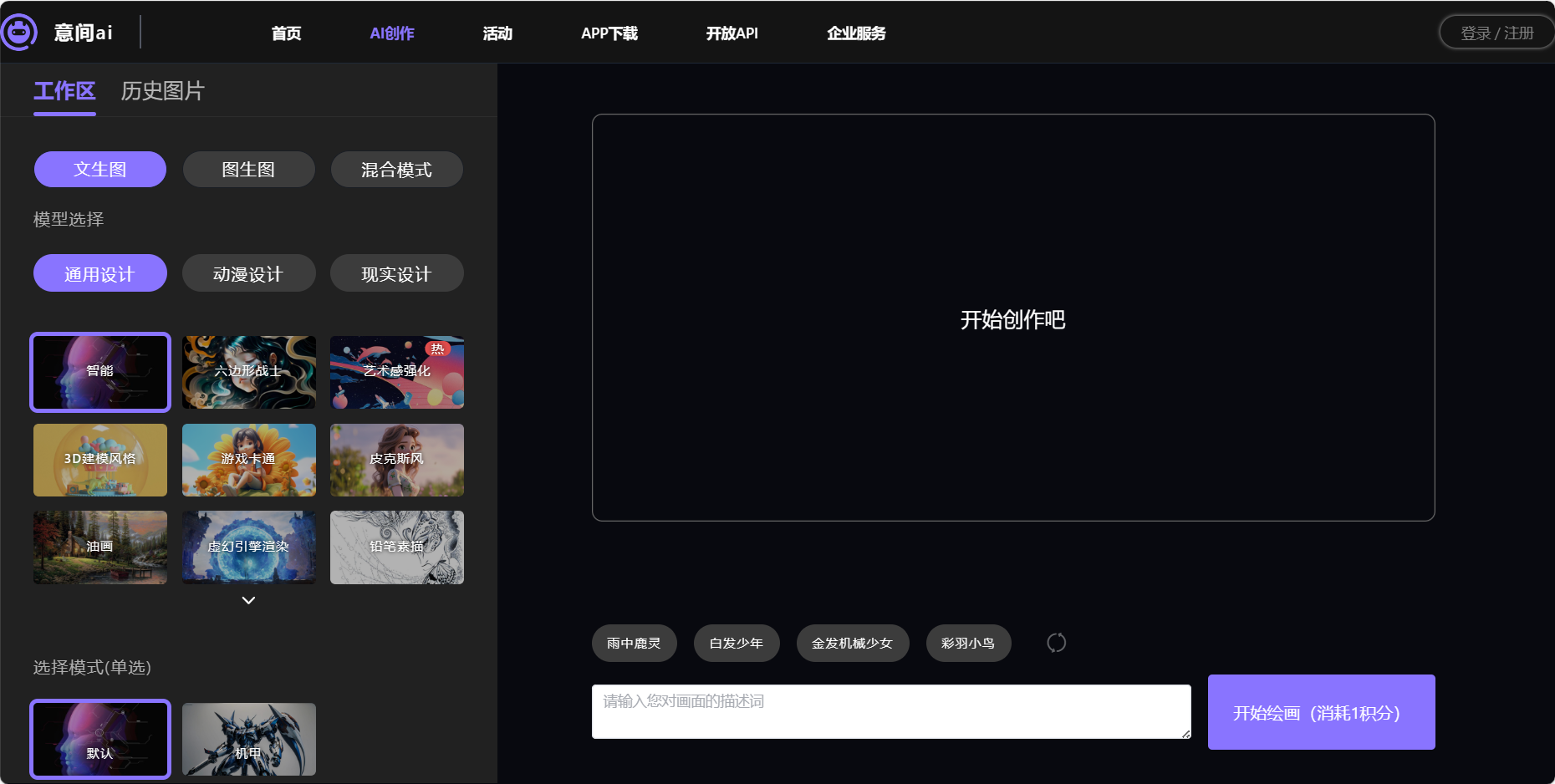Switch model category to 现实设计

click(396, 274)
